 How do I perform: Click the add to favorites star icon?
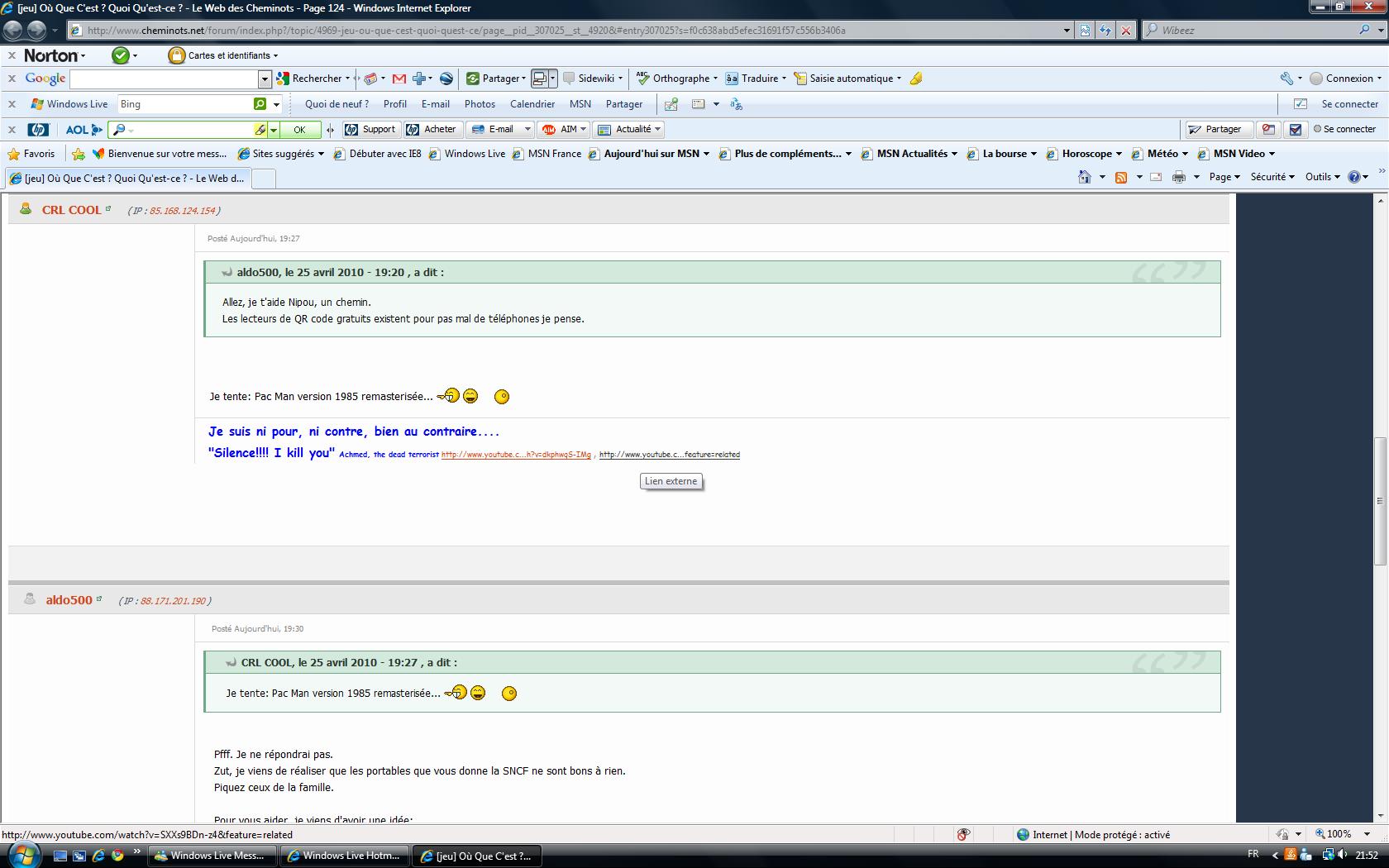79,154
